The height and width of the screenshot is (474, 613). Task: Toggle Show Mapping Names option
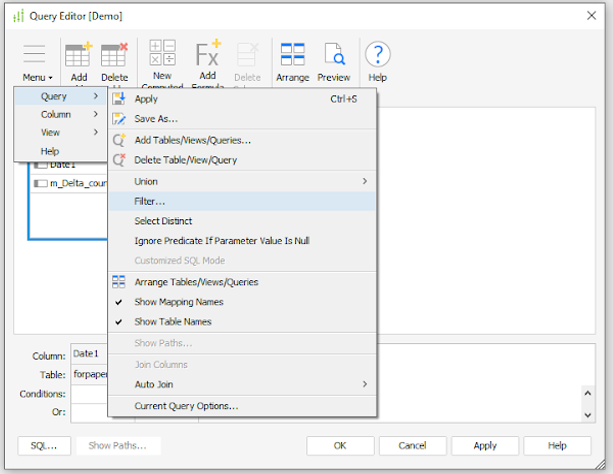(x=179, y=302)
